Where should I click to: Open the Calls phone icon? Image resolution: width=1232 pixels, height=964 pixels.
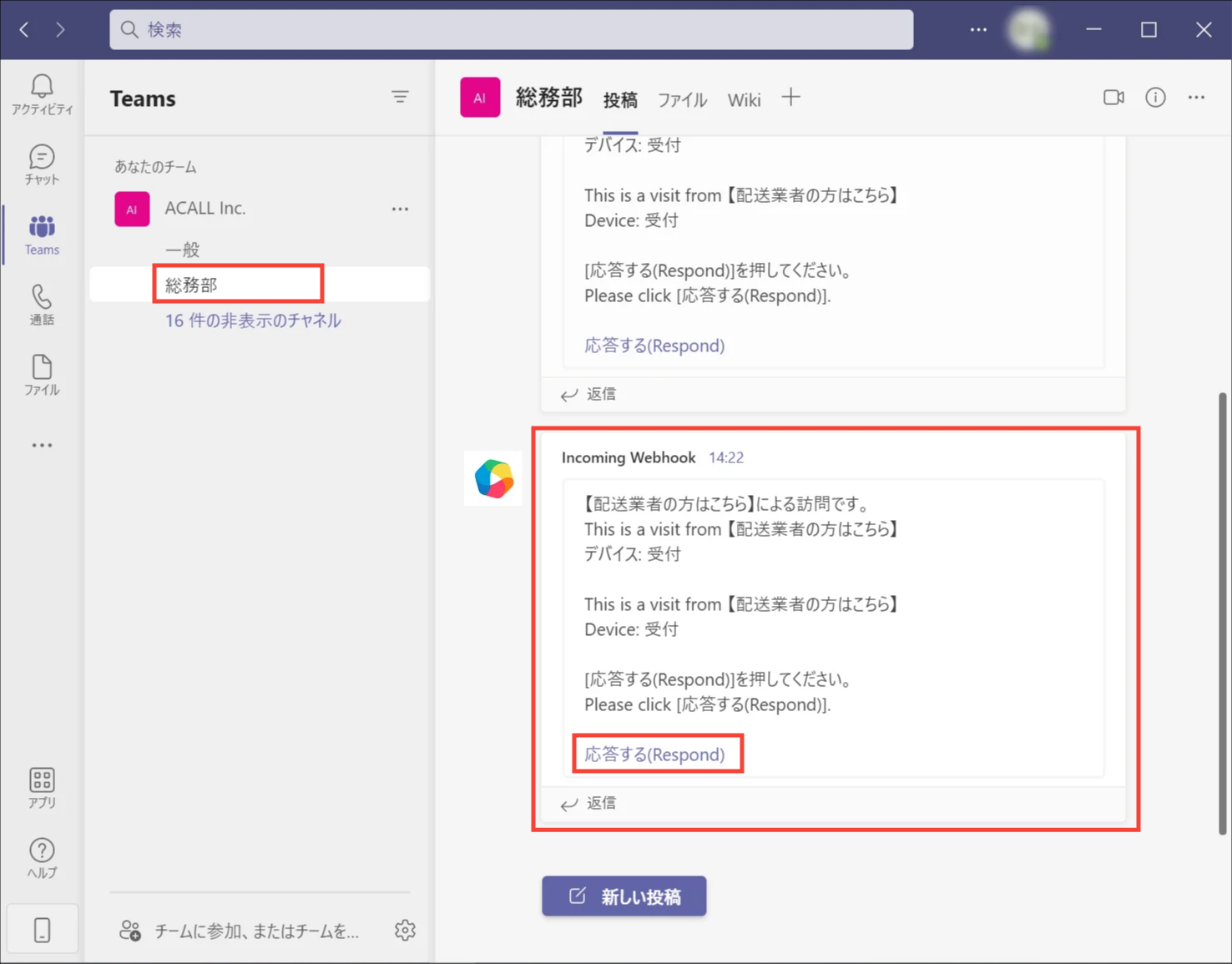pos(42,304)
